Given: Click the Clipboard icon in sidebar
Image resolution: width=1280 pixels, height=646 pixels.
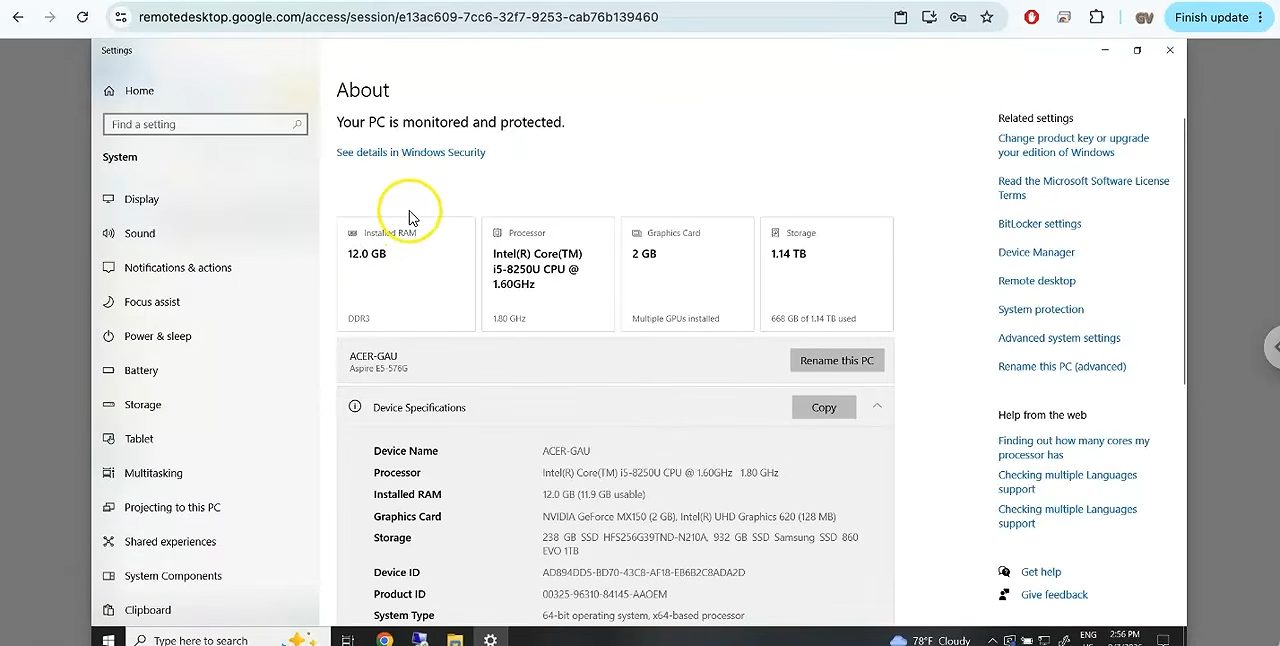Looking at the screenshot, I should (108, 610).
